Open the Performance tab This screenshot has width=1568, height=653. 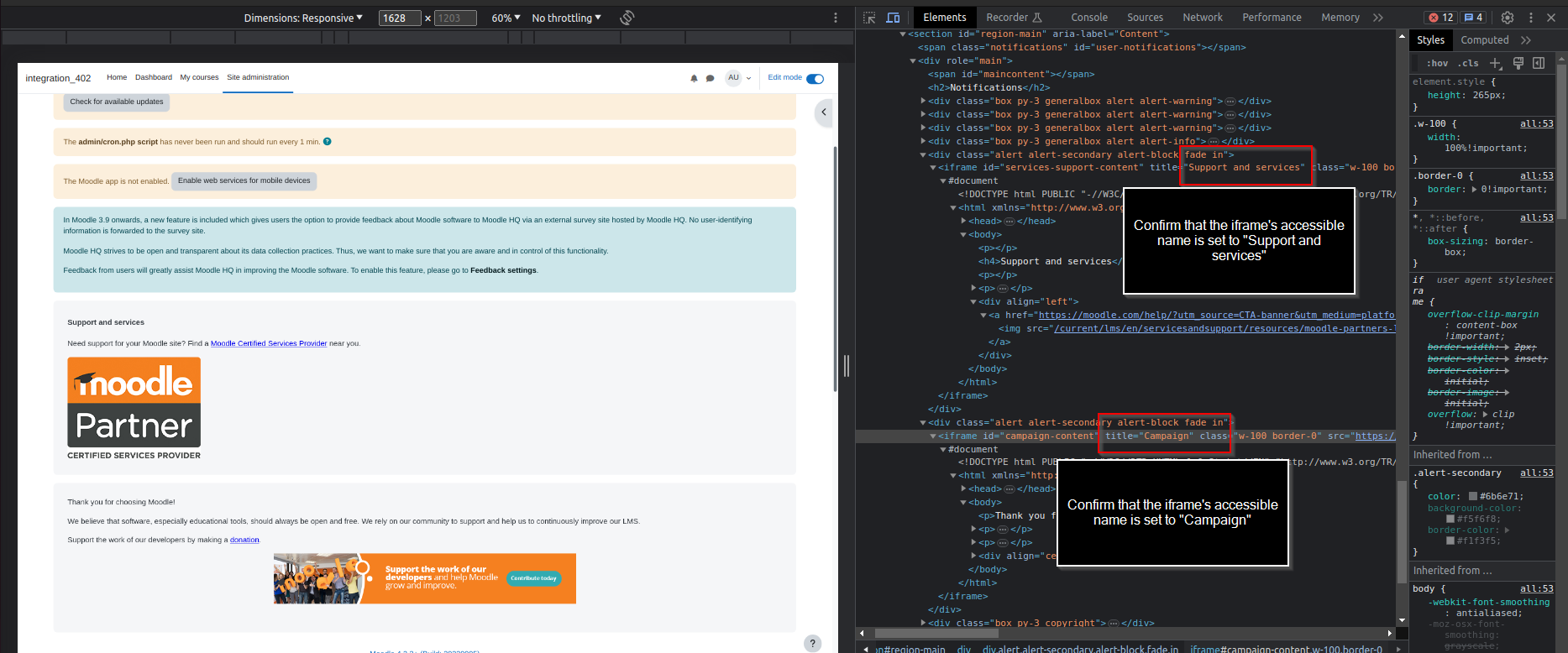click(1272, 18)
